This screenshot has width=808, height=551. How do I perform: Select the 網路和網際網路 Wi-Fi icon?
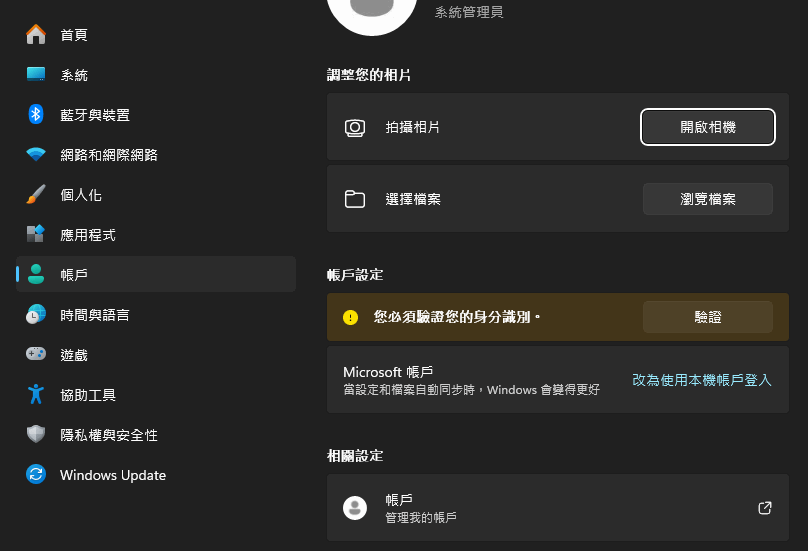[x=36, y=154]
